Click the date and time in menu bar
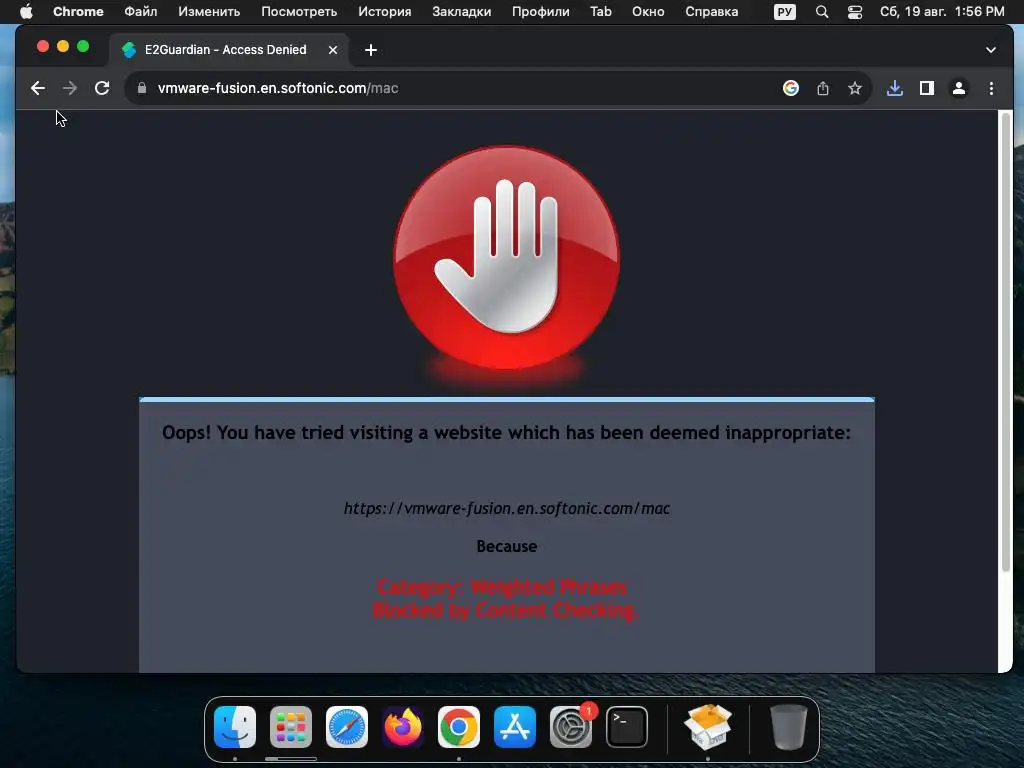The image size is (1024, 768). [x=942, y=11]
